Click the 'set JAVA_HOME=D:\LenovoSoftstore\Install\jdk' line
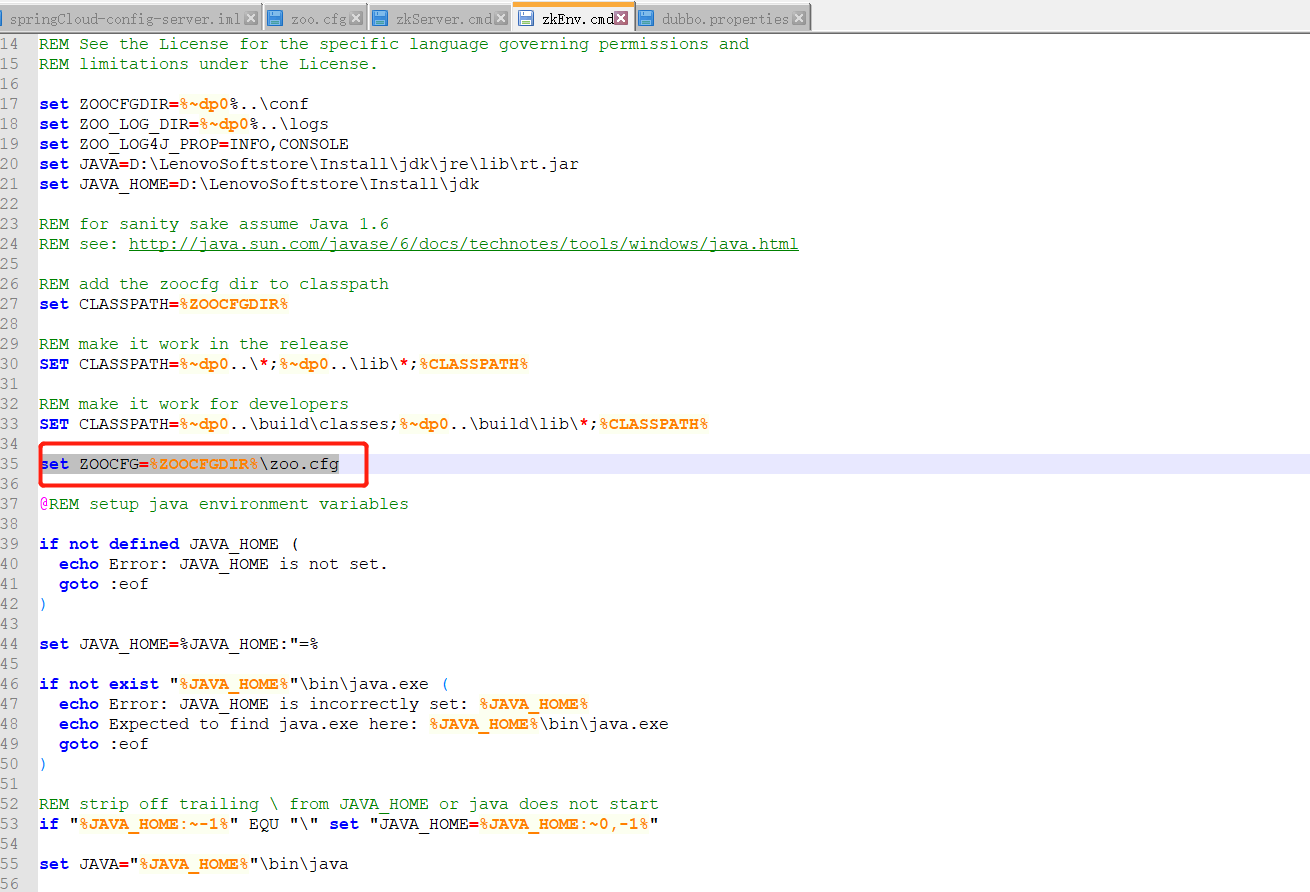 (x=259, y=184)
